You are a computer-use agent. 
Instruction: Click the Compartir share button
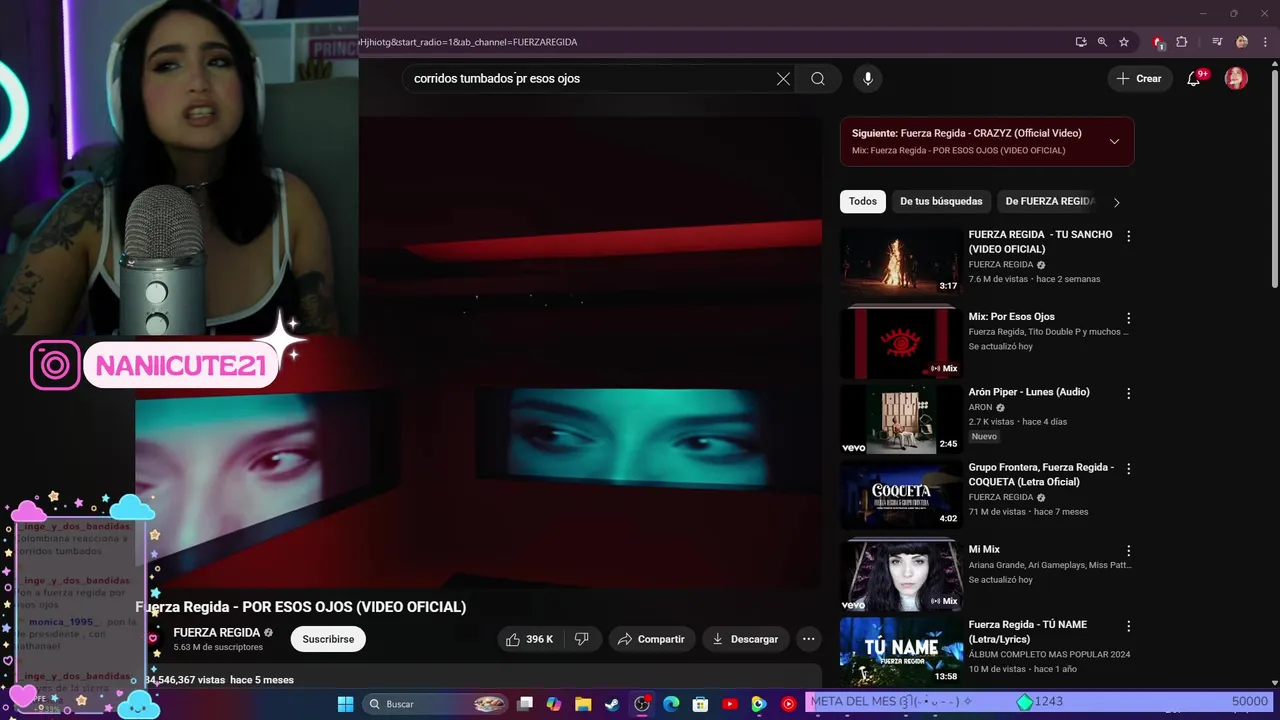tap(651, 639)
